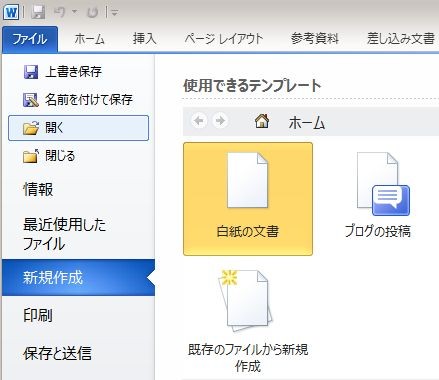Screen dimensions: 439x380
Task: Switch to the 参考資料 ribbon tab
Action: tap(315, 39)
